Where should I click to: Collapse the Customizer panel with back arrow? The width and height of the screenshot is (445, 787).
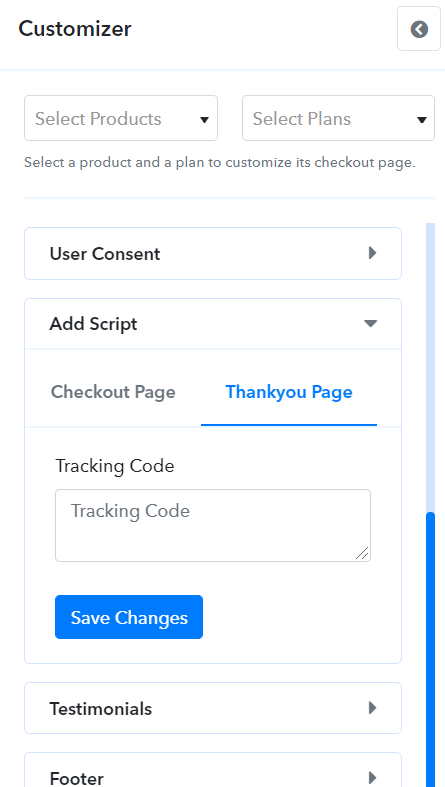coord(419,29)
